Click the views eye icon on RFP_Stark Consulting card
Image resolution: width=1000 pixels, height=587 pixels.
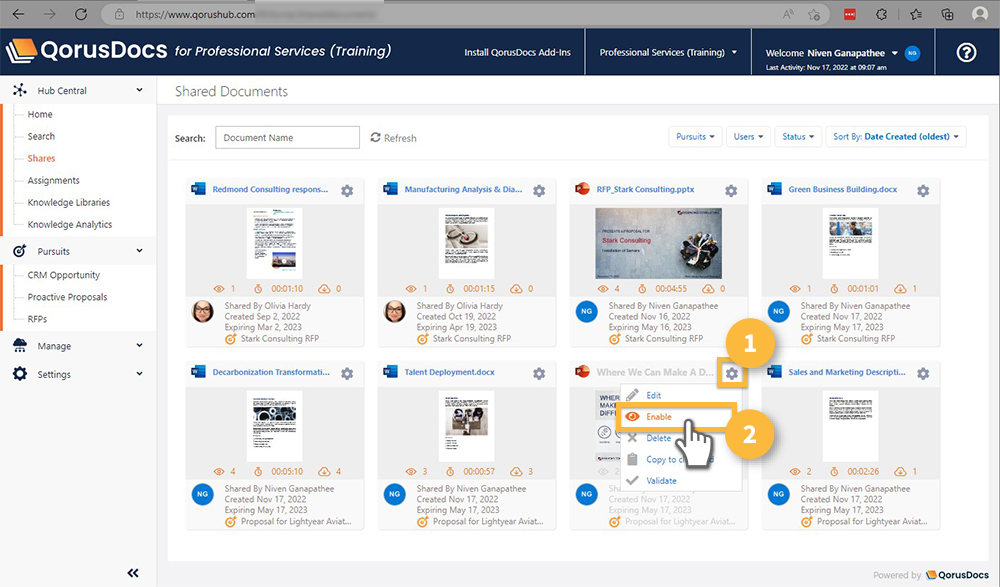tap(603, 288)
